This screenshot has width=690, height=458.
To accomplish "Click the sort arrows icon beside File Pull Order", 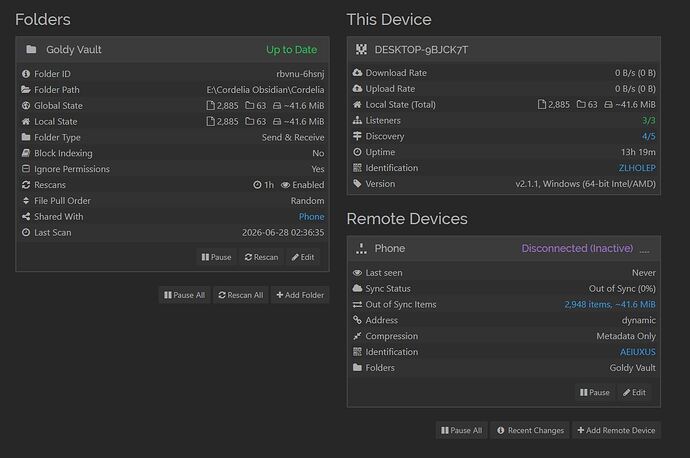I will click(26, 201).
